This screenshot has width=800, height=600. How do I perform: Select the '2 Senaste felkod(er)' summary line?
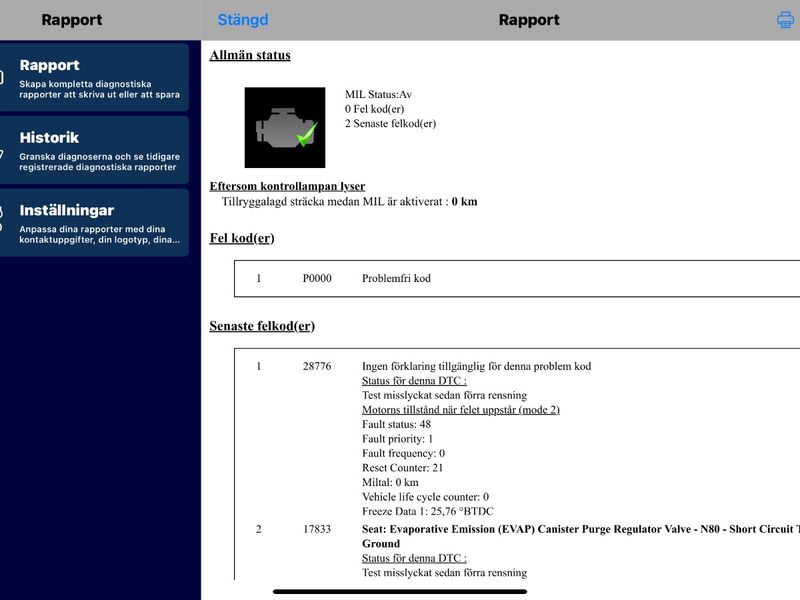pyautogui.click(x=390, y=123)
